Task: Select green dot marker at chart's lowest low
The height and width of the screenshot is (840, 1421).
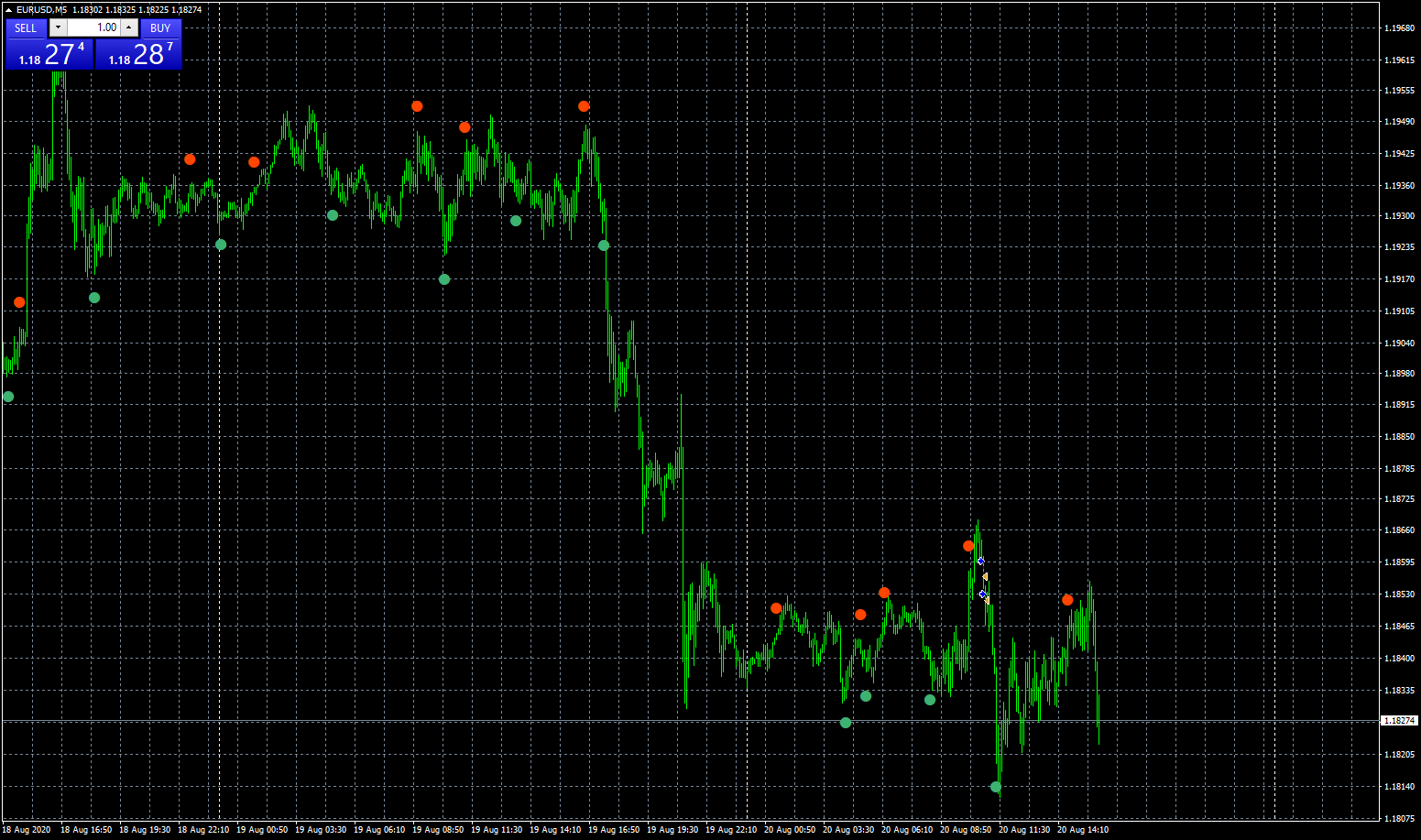Action: pyautogui.click(x=996, y=787)
